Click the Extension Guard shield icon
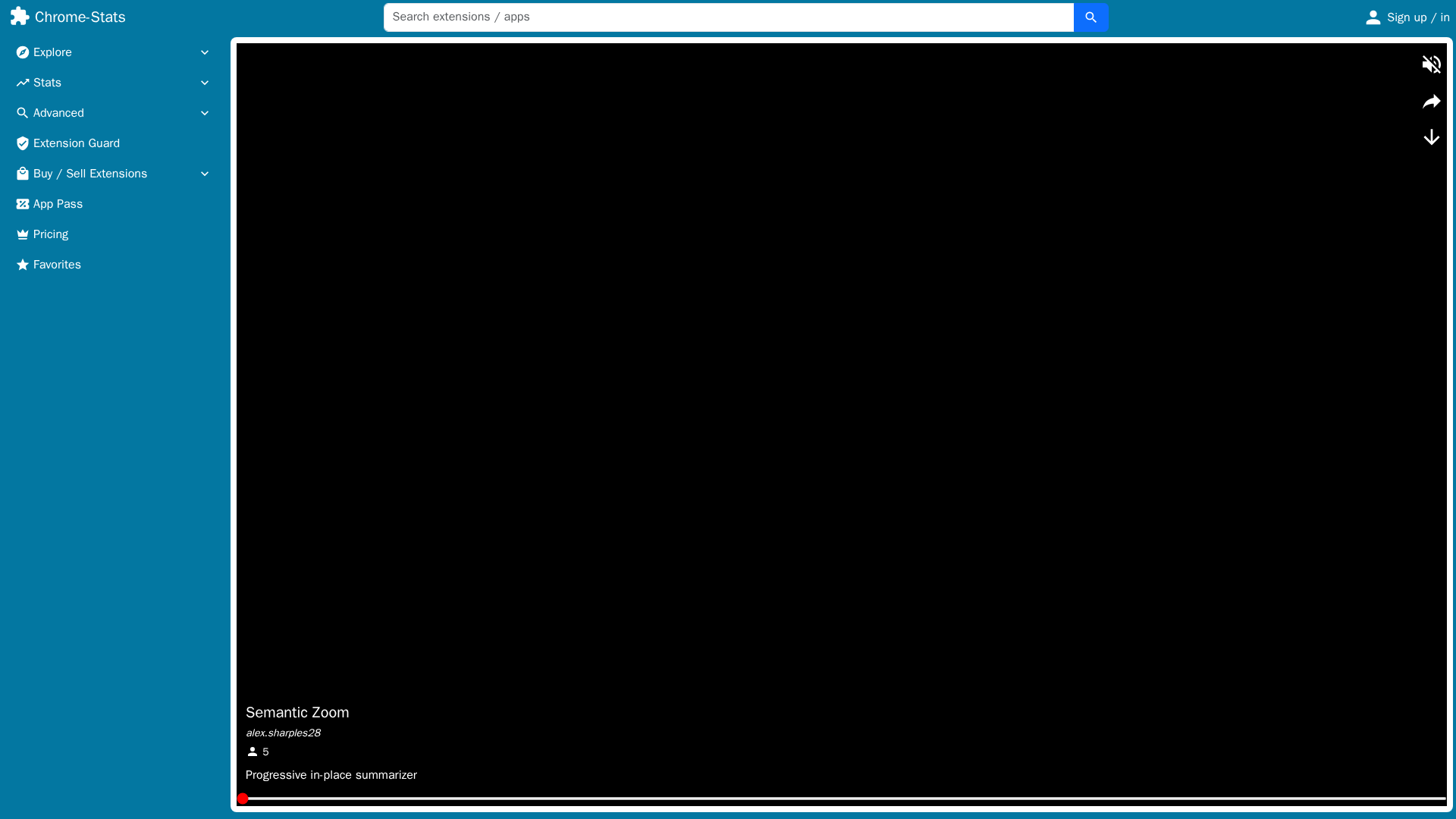This screenshot has width=1456, height=819. [x=23, y=143]
